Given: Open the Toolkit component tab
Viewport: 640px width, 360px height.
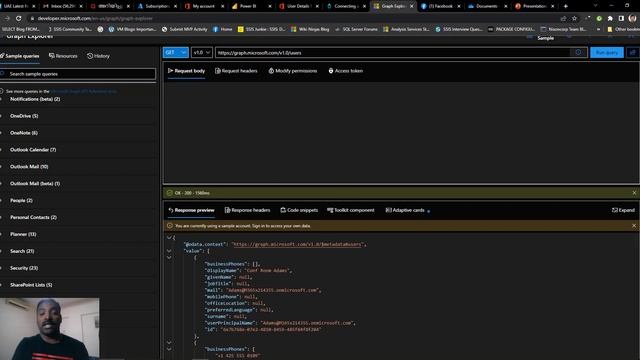Looking at the screenshot, I should 351,210.
